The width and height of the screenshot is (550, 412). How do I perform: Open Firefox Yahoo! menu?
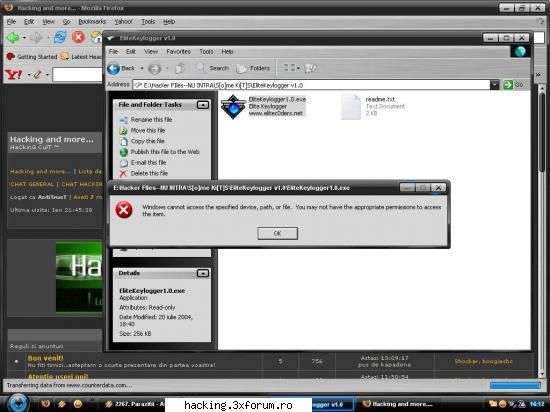[x=123, y=22]
